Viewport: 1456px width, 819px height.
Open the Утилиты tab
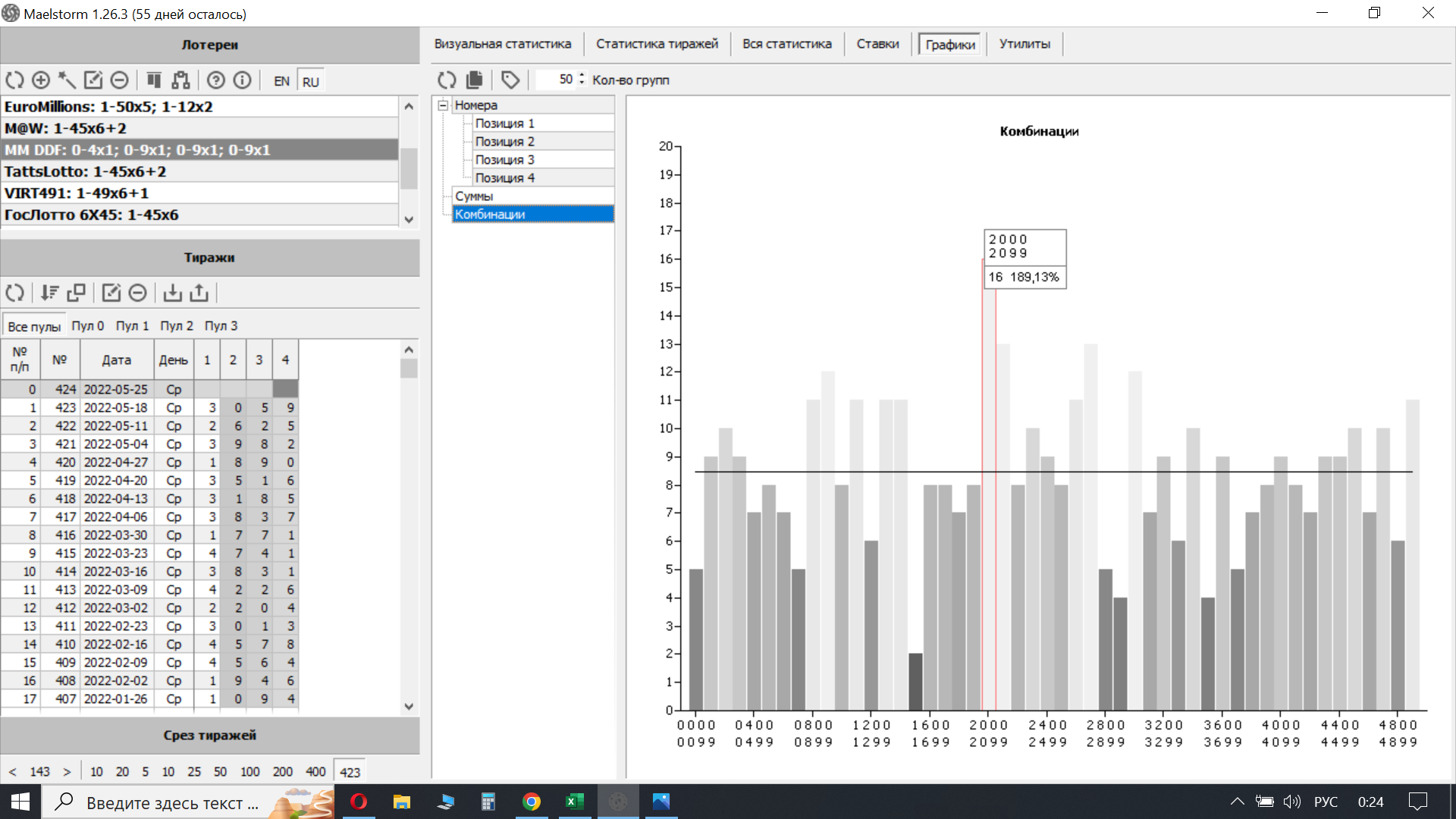(1025, 44)
